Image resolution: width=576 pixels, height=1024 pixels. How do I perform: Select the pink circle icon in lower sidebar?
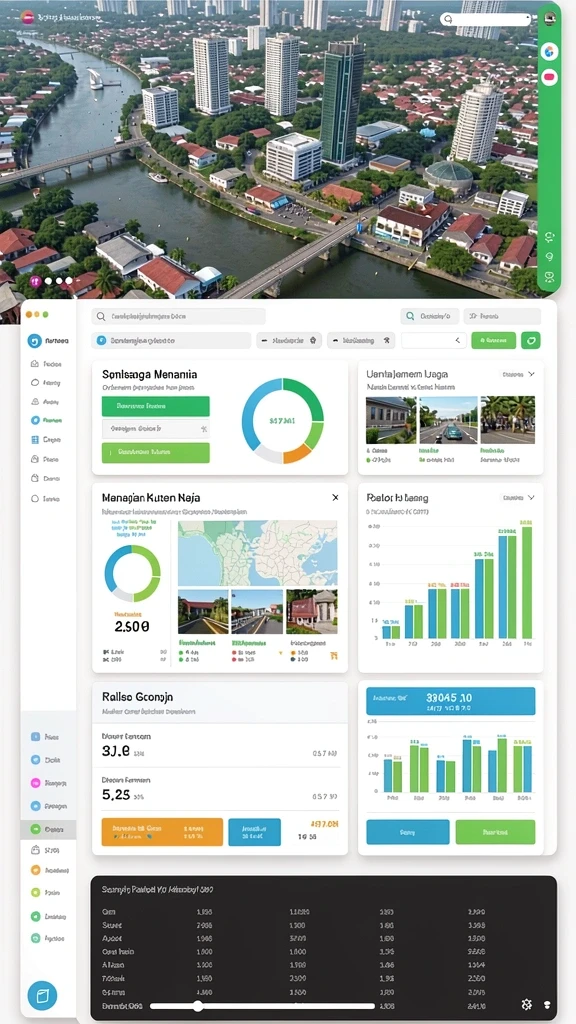[x=35, y=782]
